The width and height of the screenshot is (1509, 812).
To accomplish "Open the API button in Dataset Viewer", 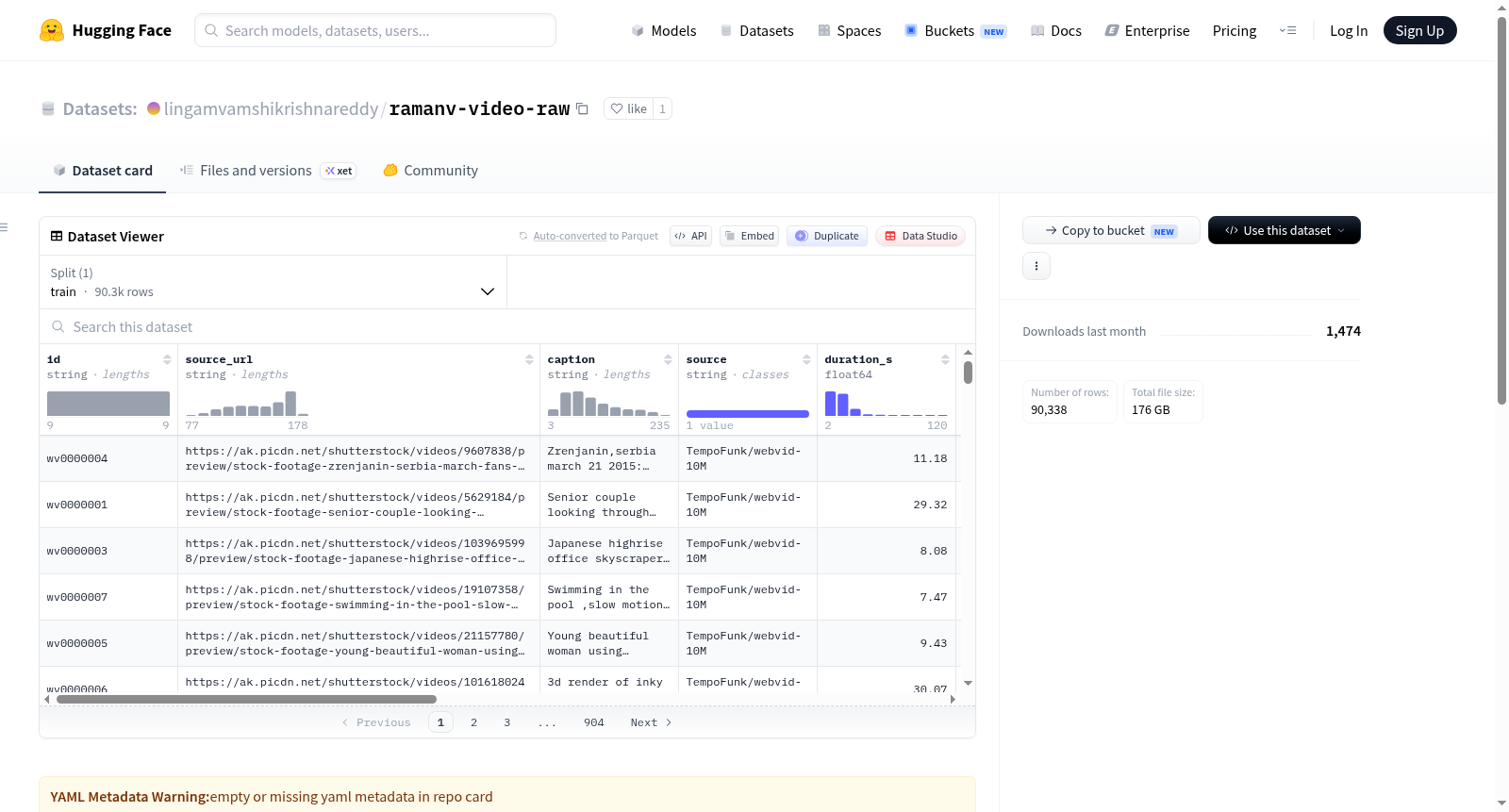I will [690, 236].
